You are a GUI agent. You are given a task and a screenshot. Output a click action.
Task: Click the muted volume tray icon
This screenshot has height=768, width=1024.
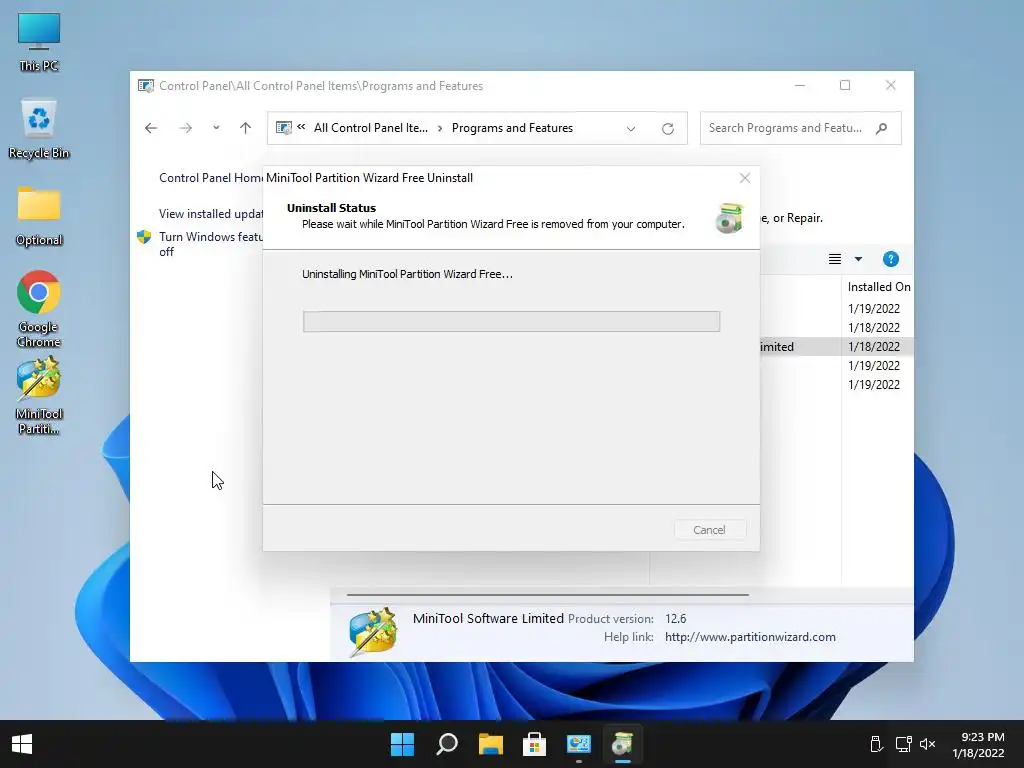click(x=927, y=744)
